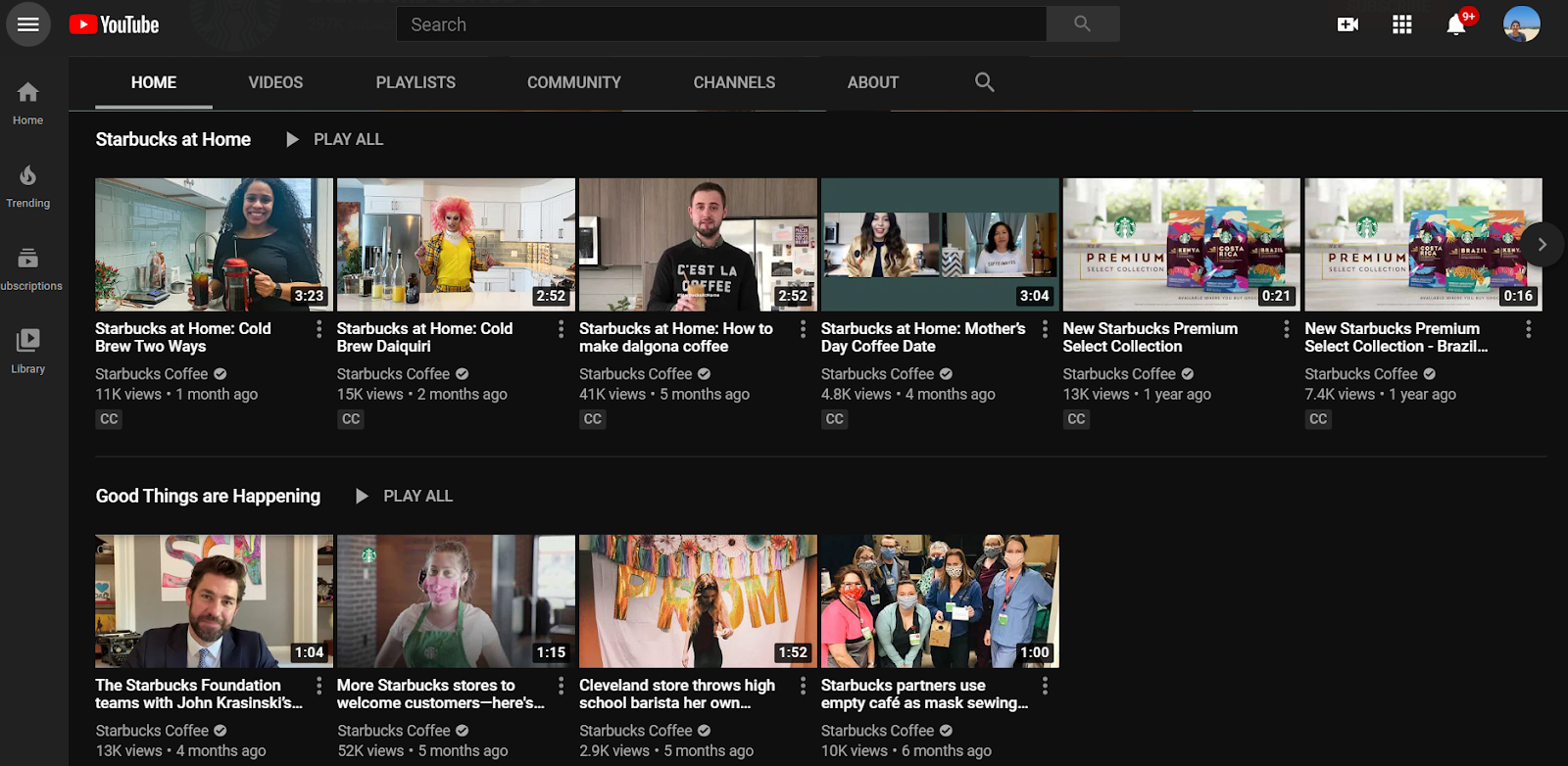Viewport: 1568px width, 766px height.
Task: Open the dalgona coffee thumbnail
Action: pos(698,245)
